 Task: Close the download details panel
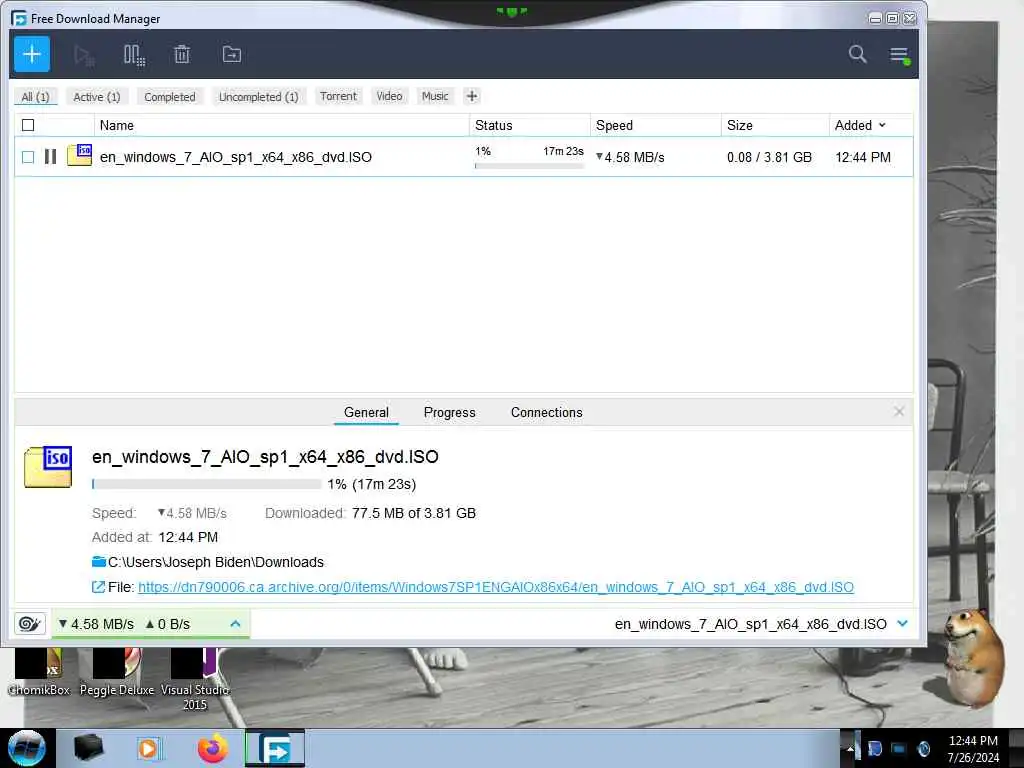[899, 411]
